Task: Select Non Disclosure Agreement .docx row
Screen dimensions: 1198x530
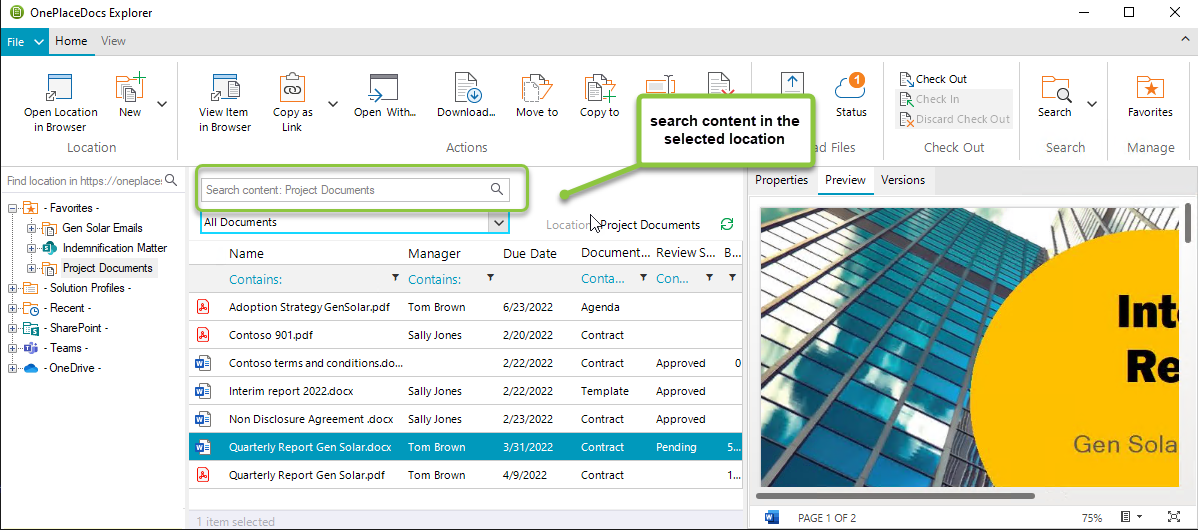Action: [465, 419]
